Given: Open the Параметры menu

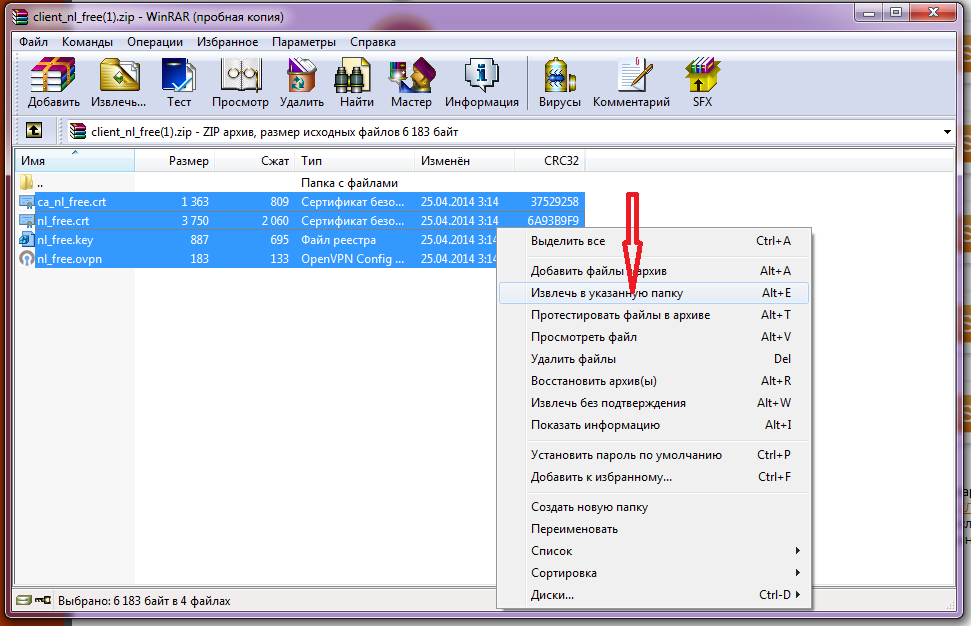Looking at the screenshot, I should click(x=303, y=42).
